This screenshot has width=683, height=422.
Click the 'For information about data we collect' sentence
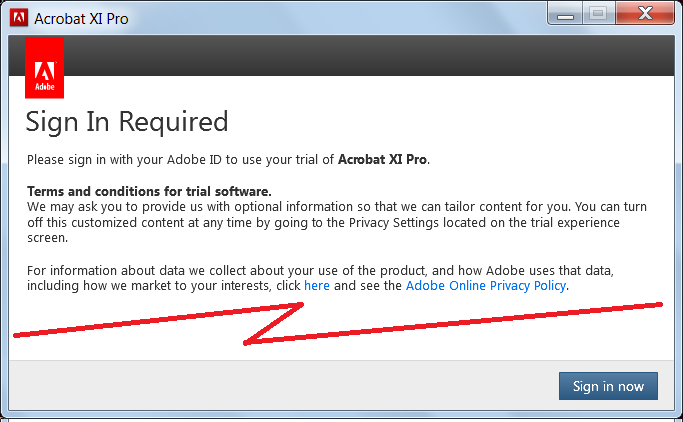click(320, 278)
